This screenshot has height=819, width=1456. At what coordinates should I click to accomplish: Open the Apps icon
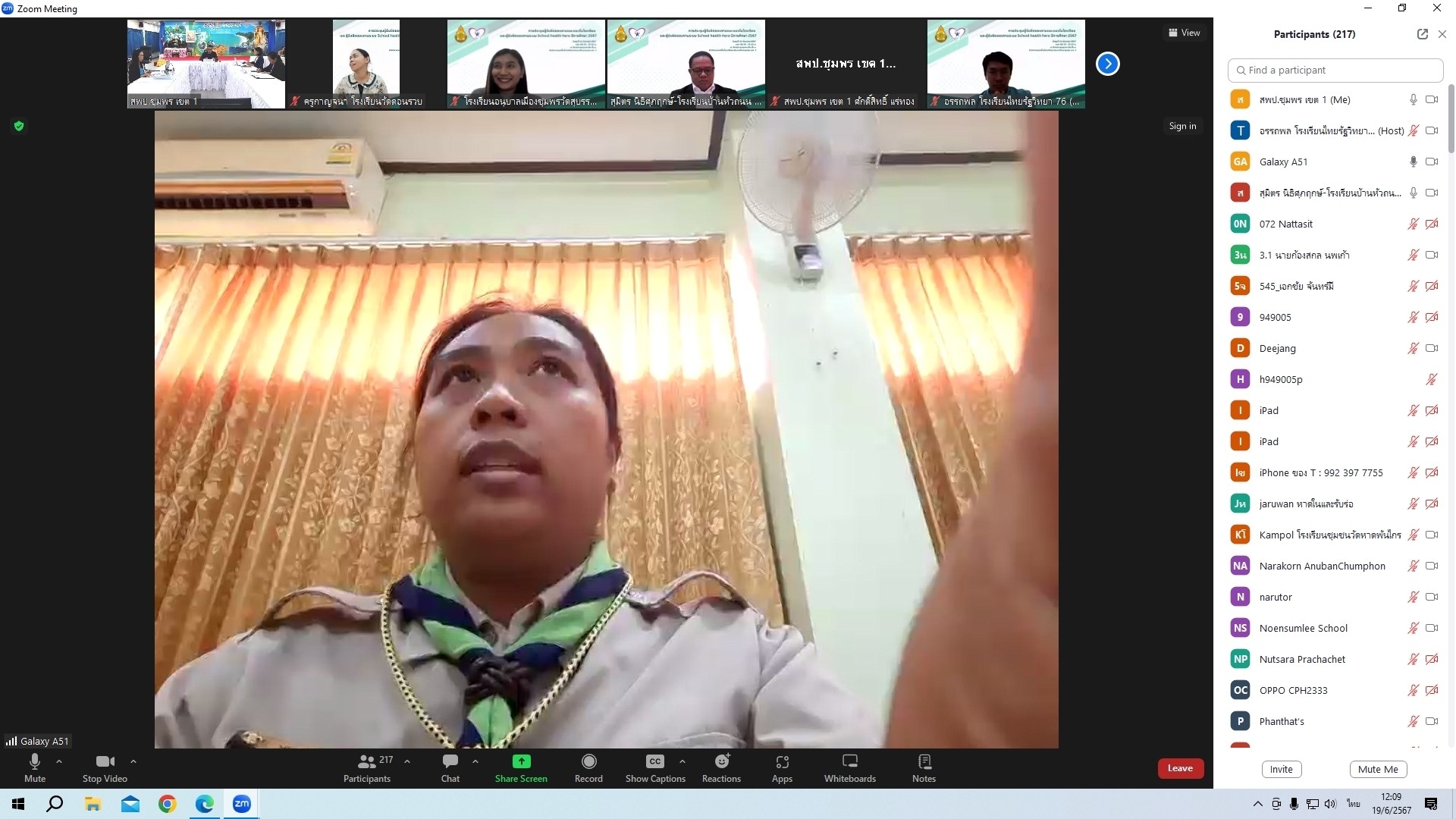[x=782, y=762]
